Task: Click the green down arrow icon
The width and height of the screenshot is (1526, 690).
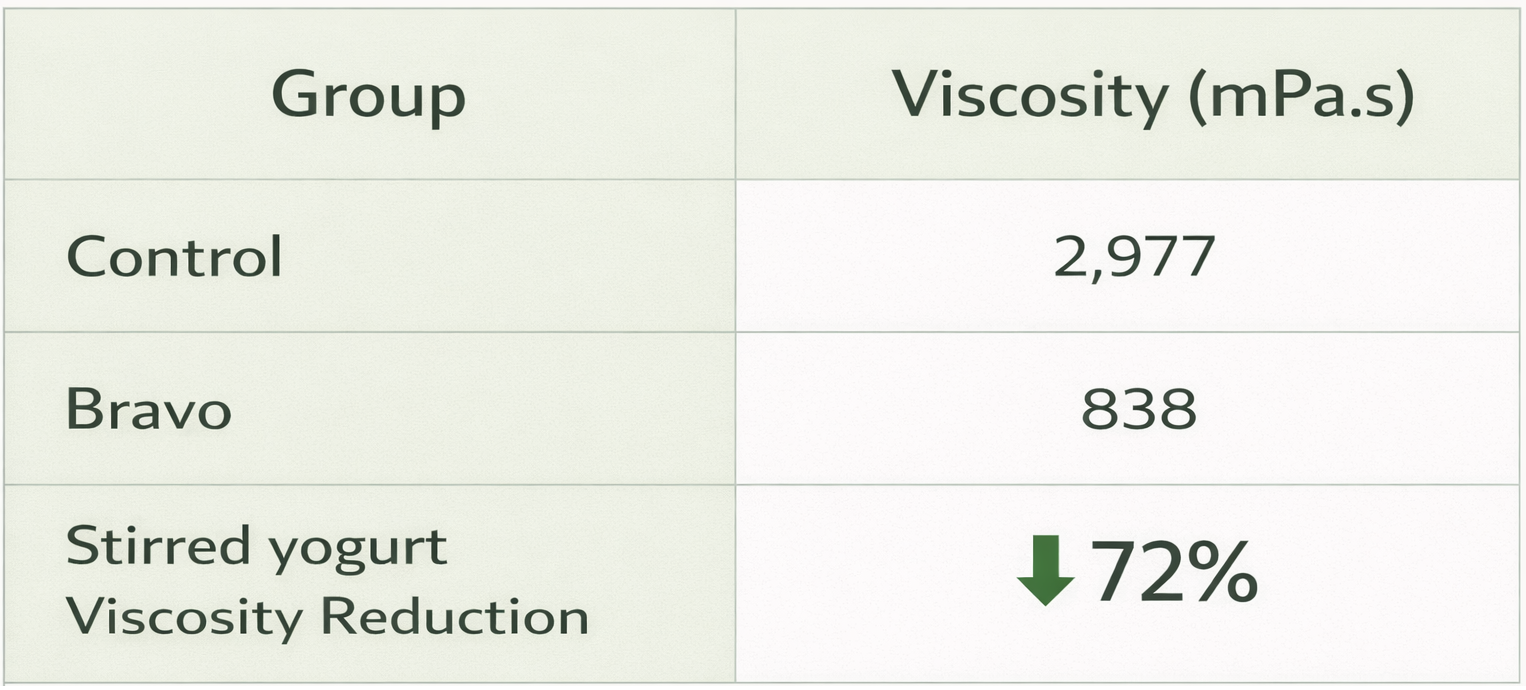Action: [x=1045, y=571]
